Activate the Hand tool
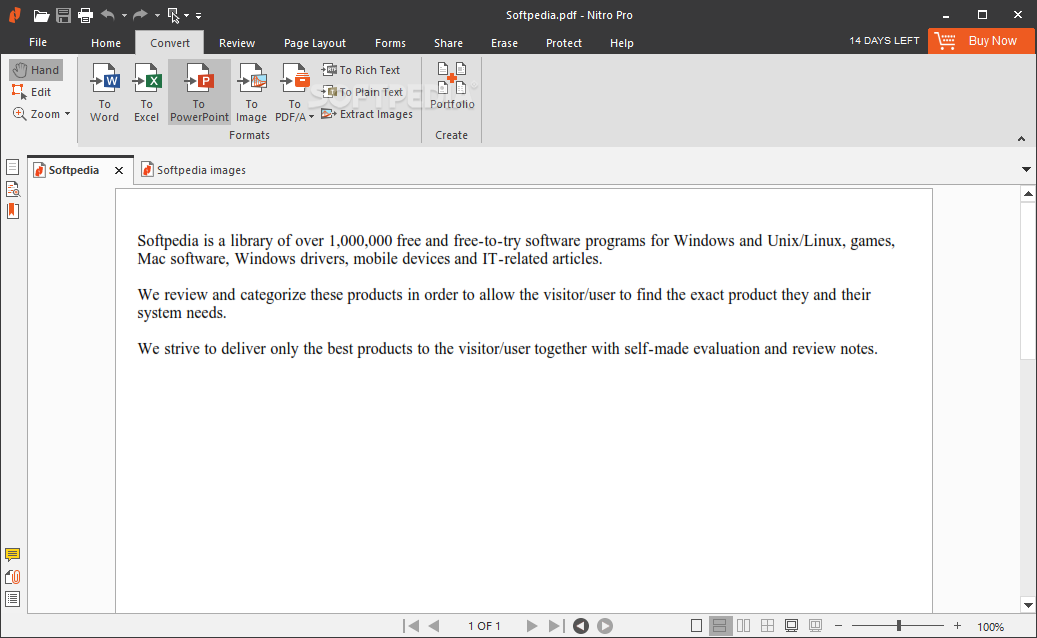Viewport: 1037px width, 638px height. (36, 70)
